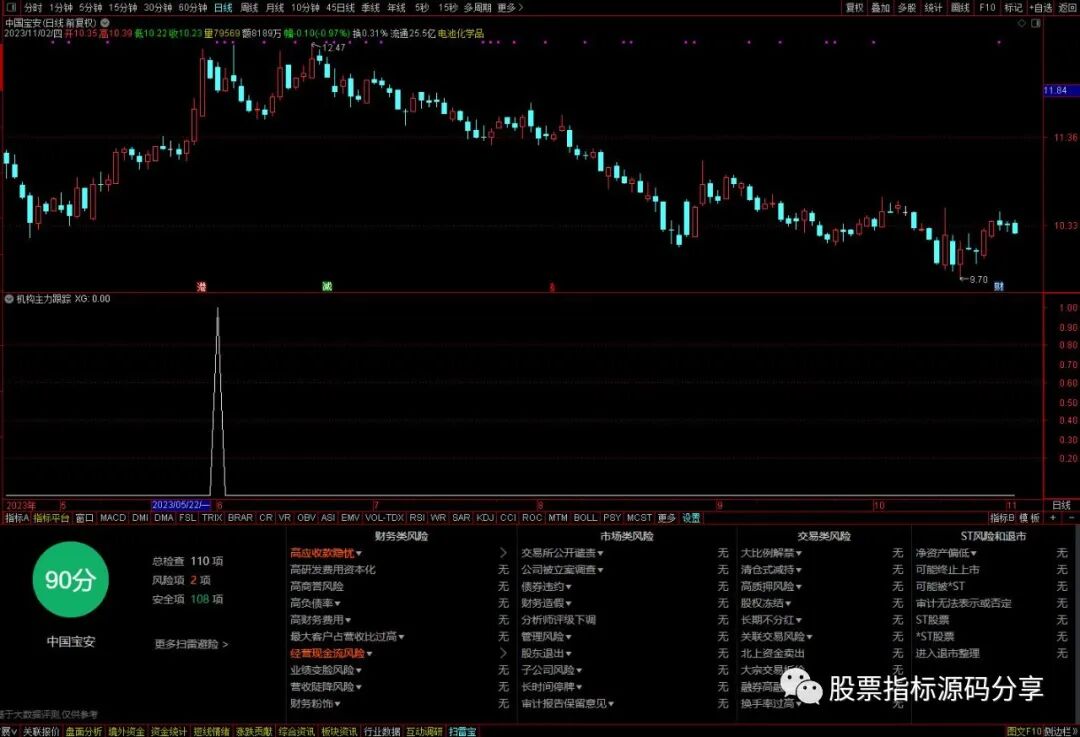Open the 扫雷宝 bottom tab
1080x737 pixels.
tap(462, 731)
